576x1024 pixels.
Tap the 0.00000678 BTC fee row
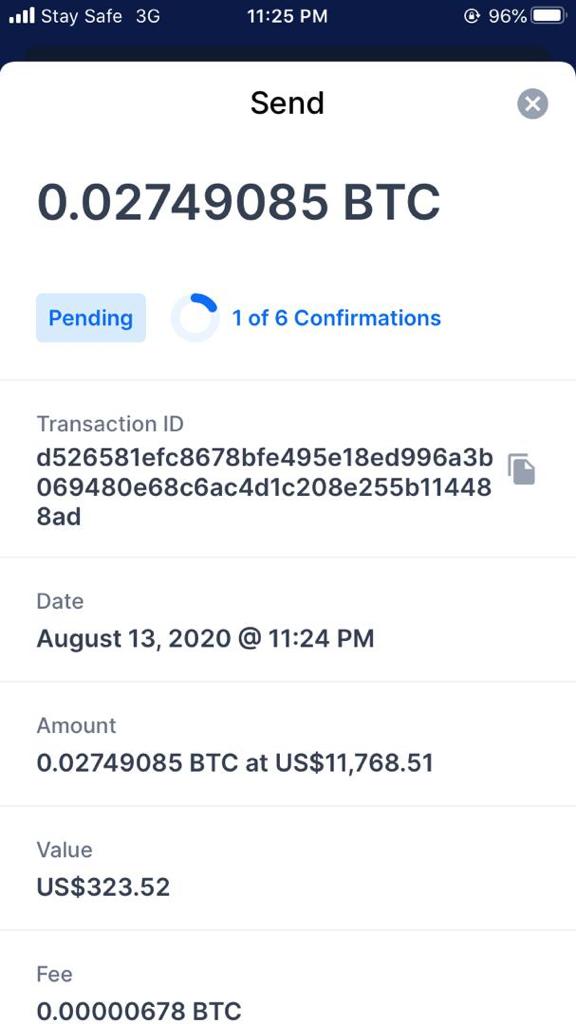pyautogui.click(x=288, y=978)
